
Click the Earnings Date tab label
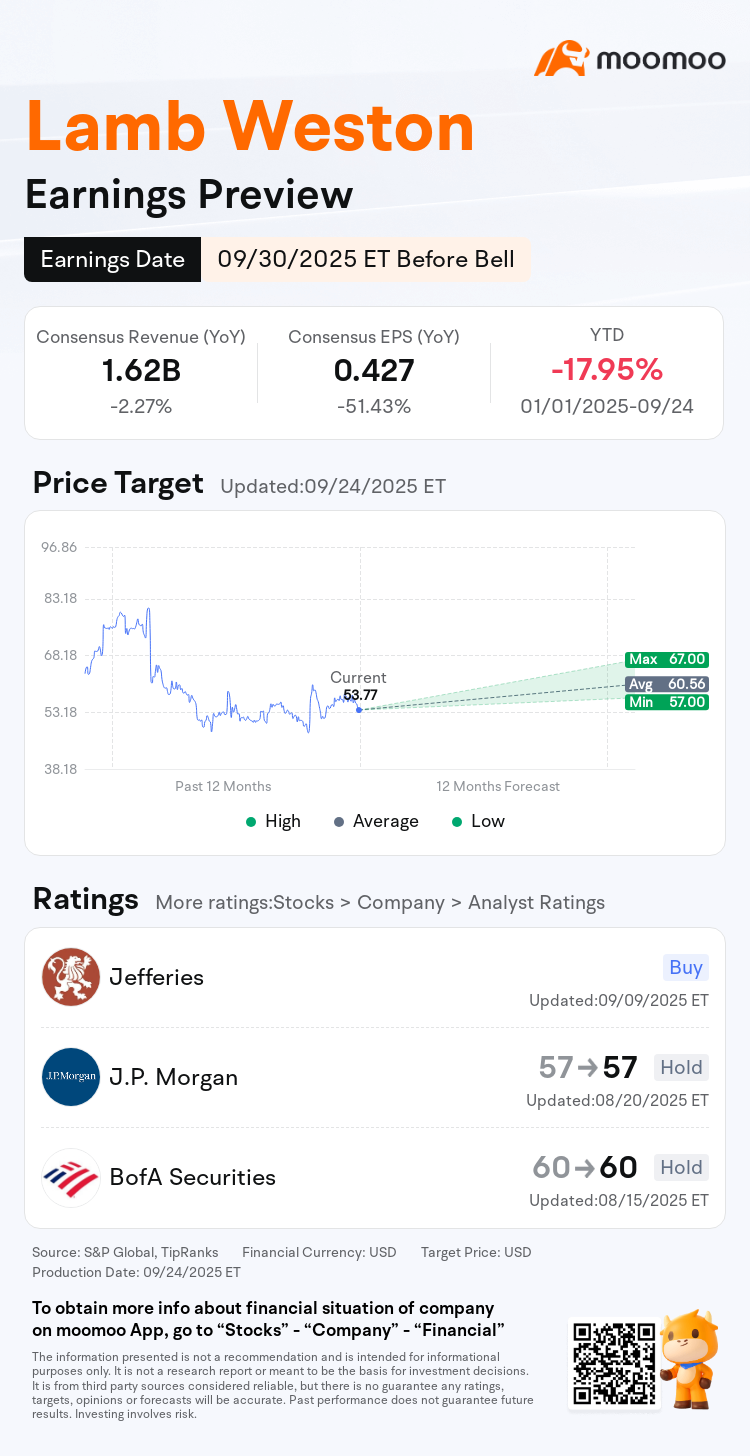pyautogui.click(x=112, y=260)
